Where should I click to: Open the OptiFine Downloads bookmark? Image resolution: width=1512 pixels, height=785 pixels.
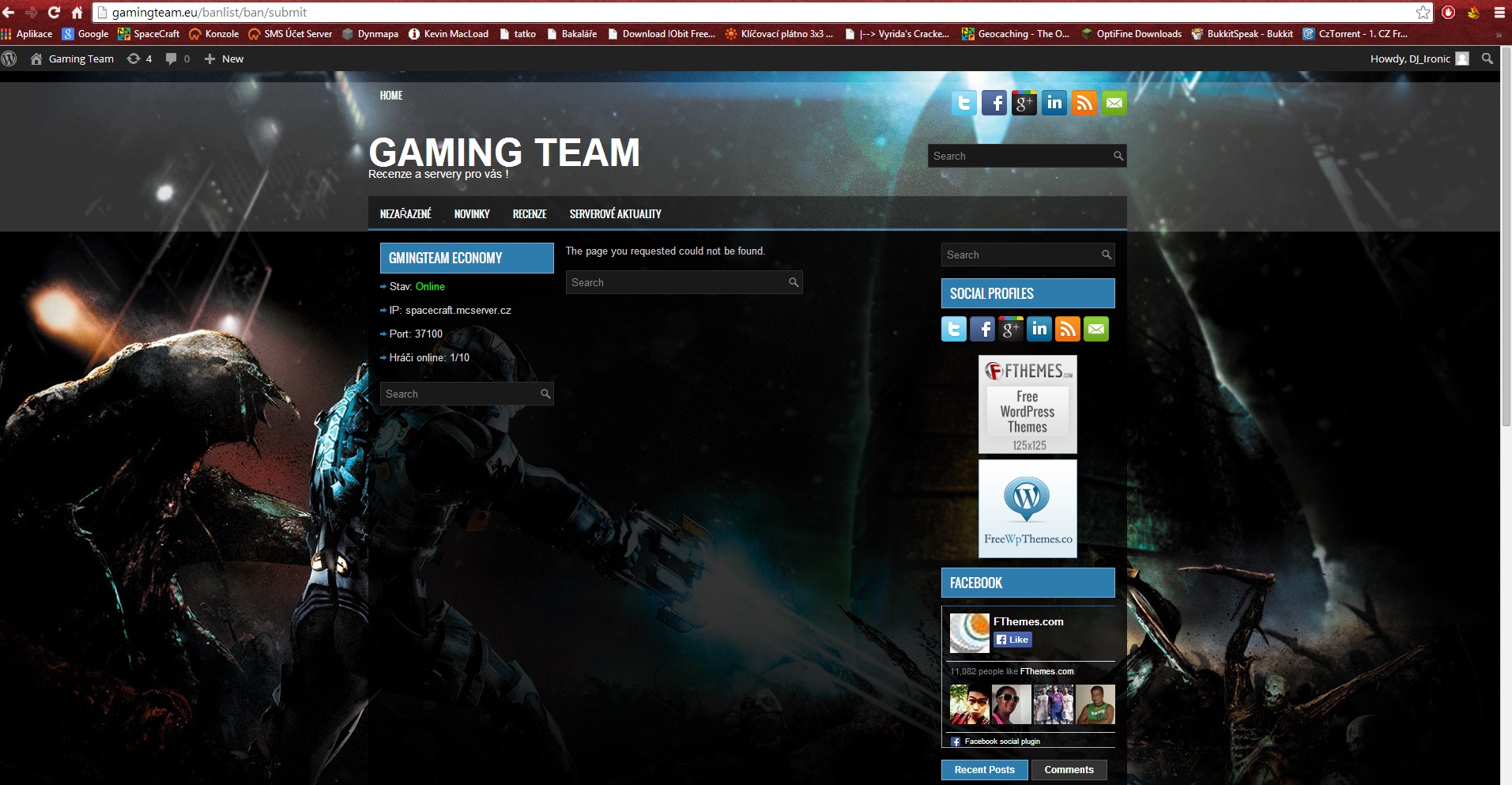pyautogui.click(x=1131, y=34)
